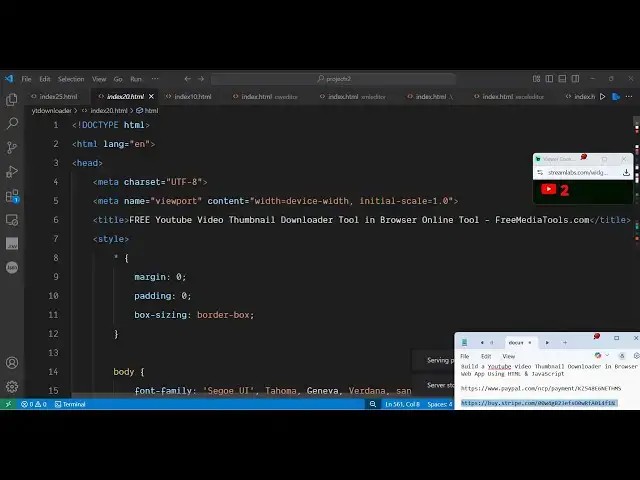Open errors and warnings count in status bar

click(x=34, y=404)
